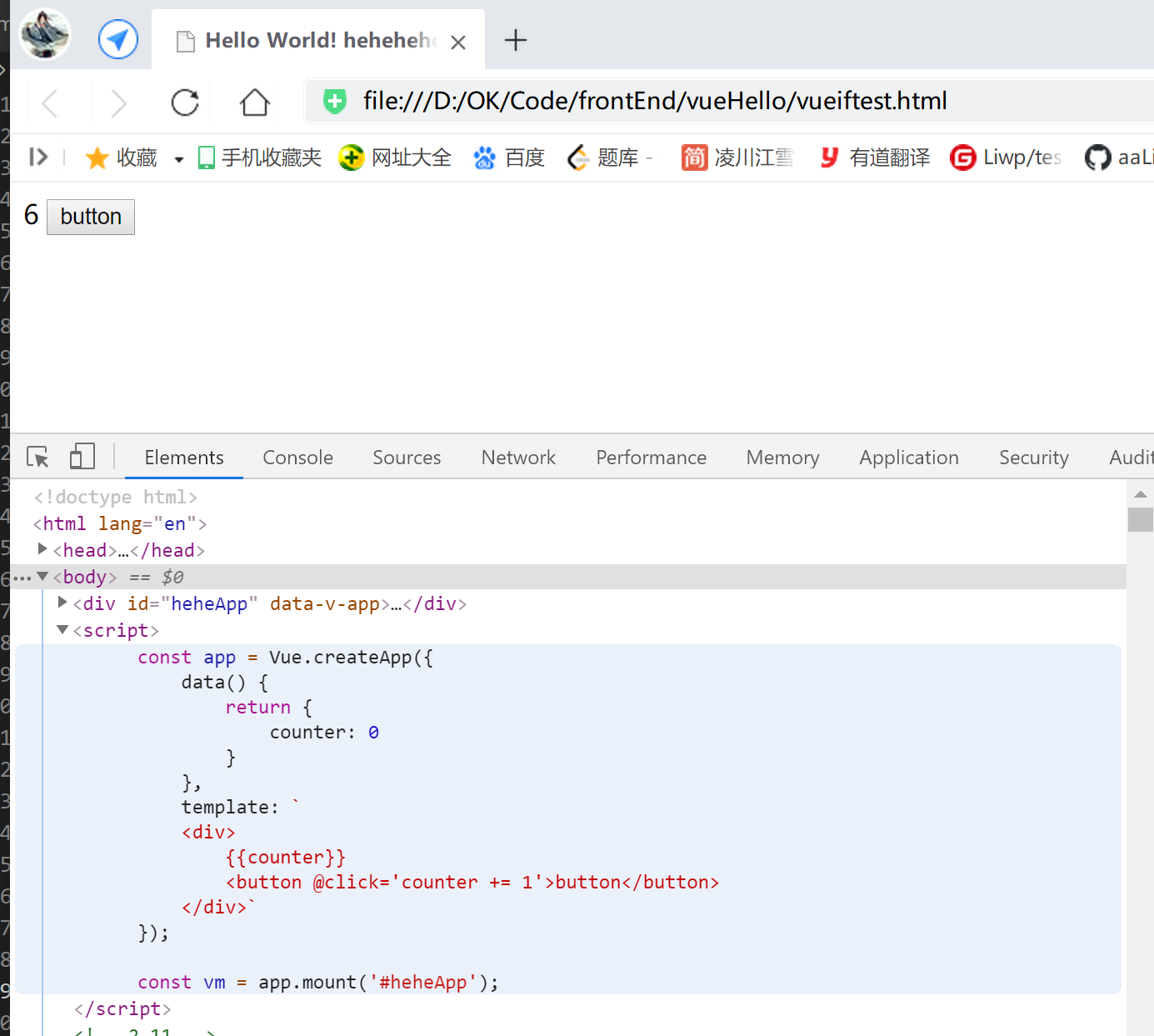Click the 'counter: 0' code line

(324, 732)
